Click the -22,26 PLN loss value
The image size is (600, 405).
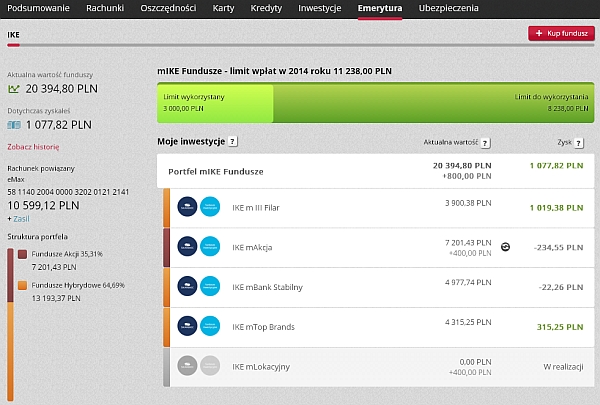[561, 287]
